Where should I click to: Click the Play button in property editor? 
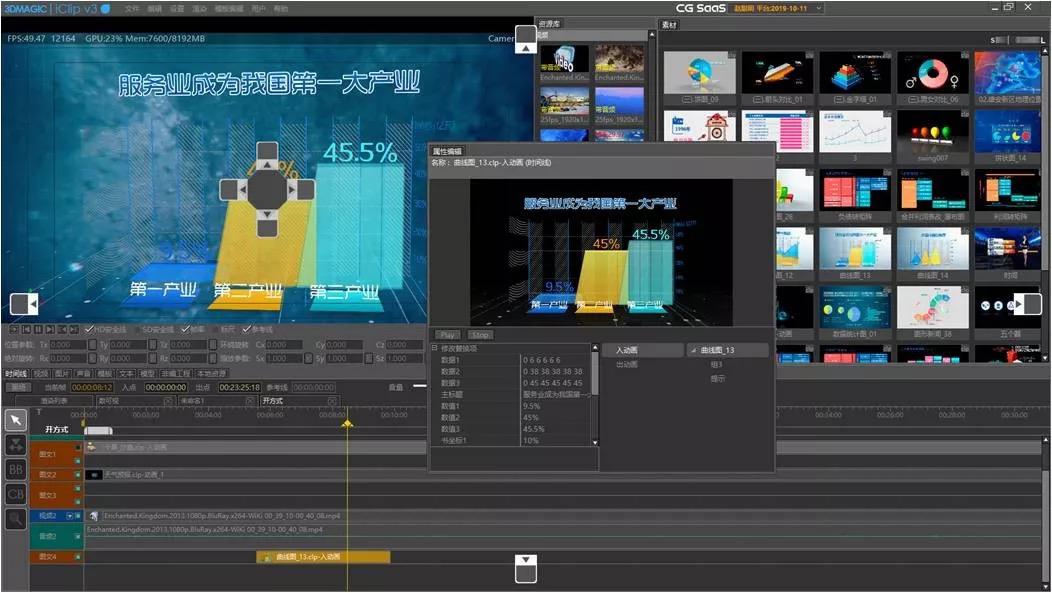point(448,334)
